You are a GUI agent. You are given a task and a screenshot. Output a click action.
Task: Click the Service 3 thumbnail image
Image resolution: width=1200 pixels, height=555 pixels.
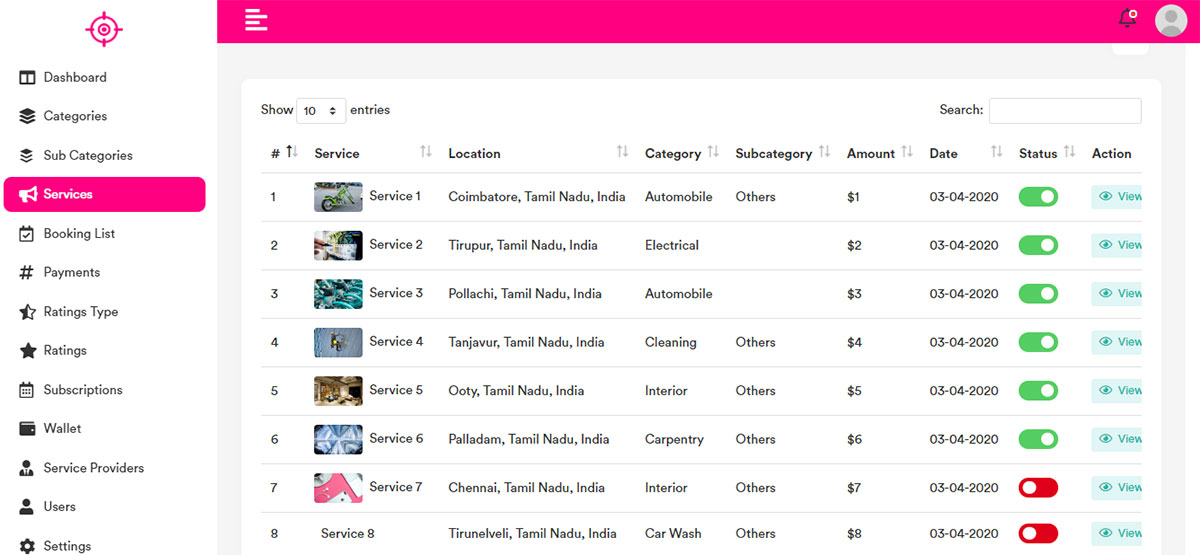click(338, 294)
